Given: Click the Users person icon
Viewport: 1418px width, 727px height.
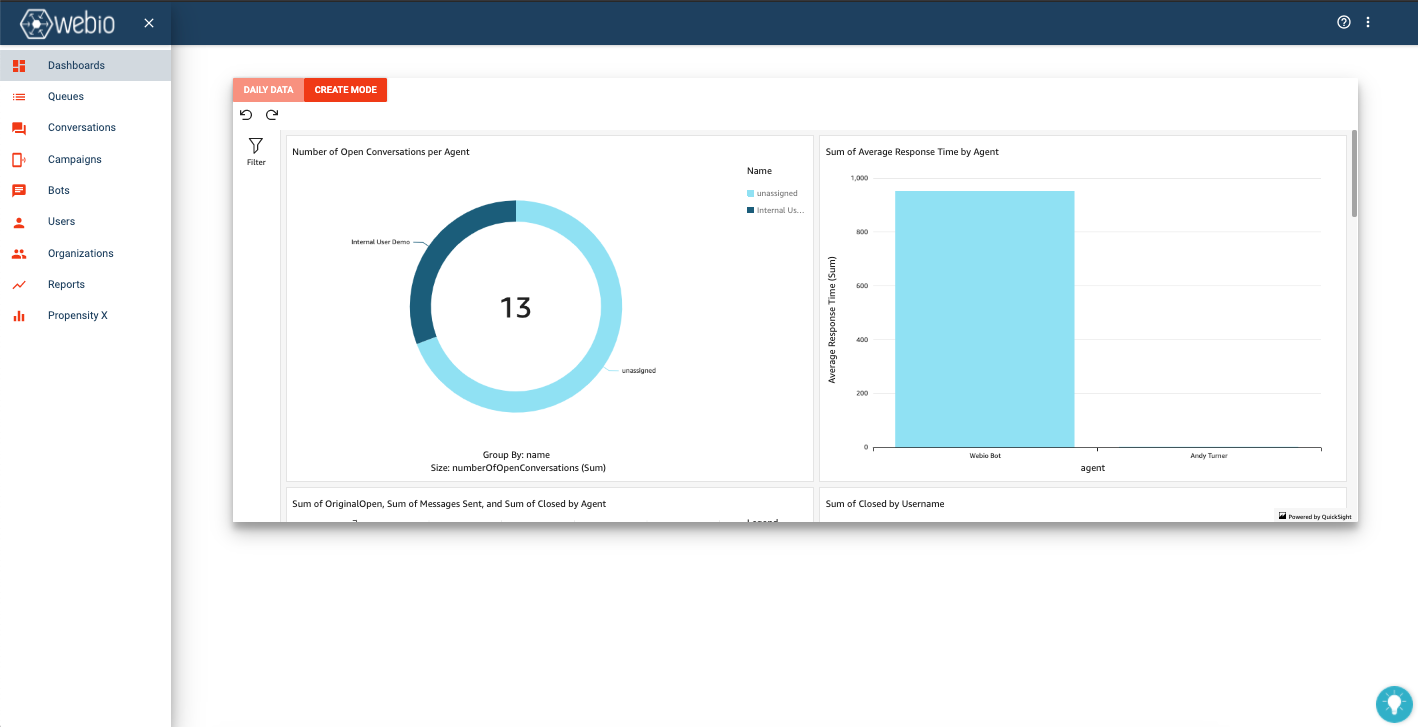Looking at the screenshot, I should point(18,222).
